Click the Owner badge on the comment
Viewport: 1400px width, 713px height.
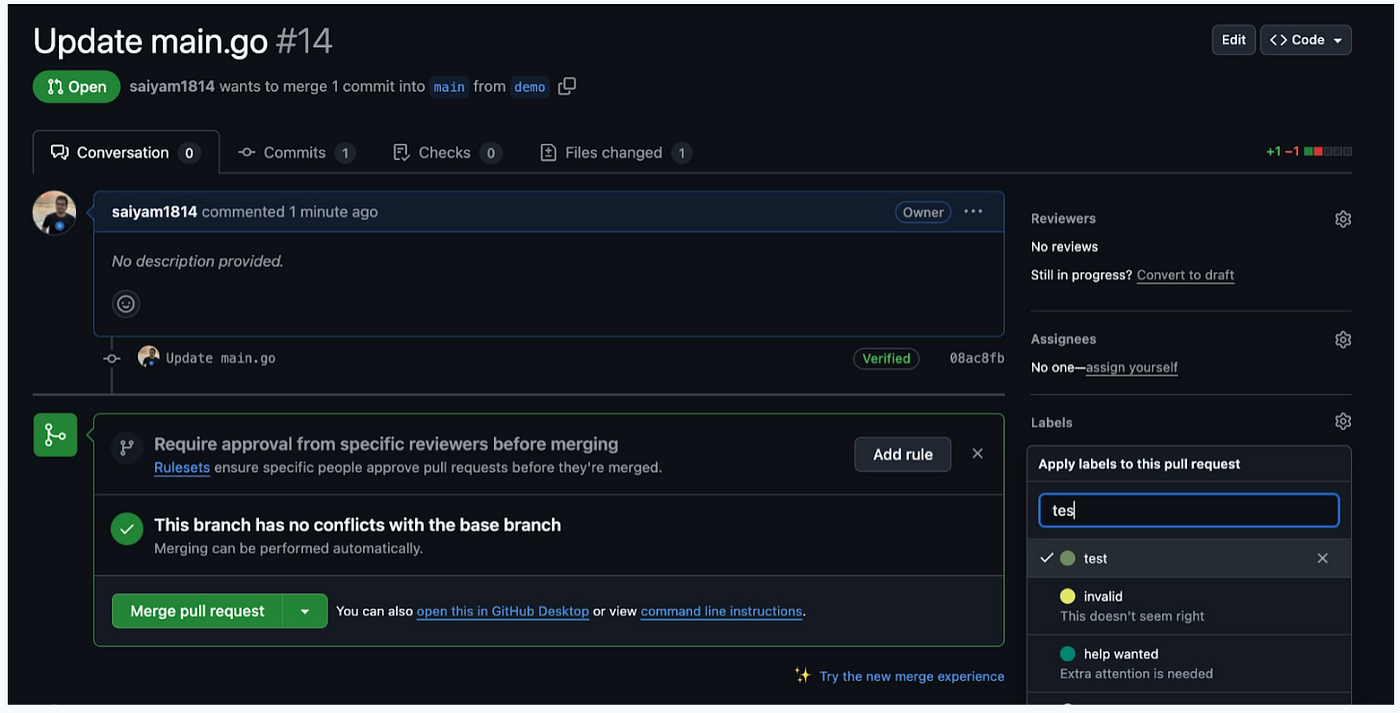(923, 212)
